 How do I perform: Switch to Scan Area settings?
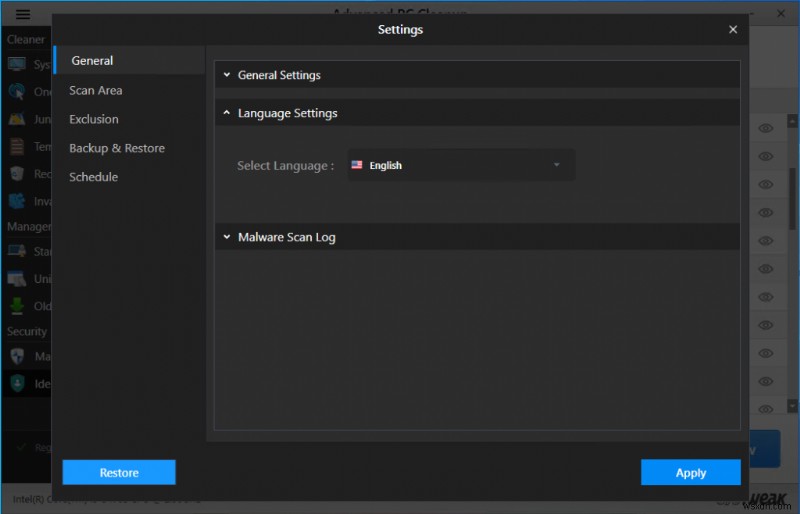tap(95, 90)
